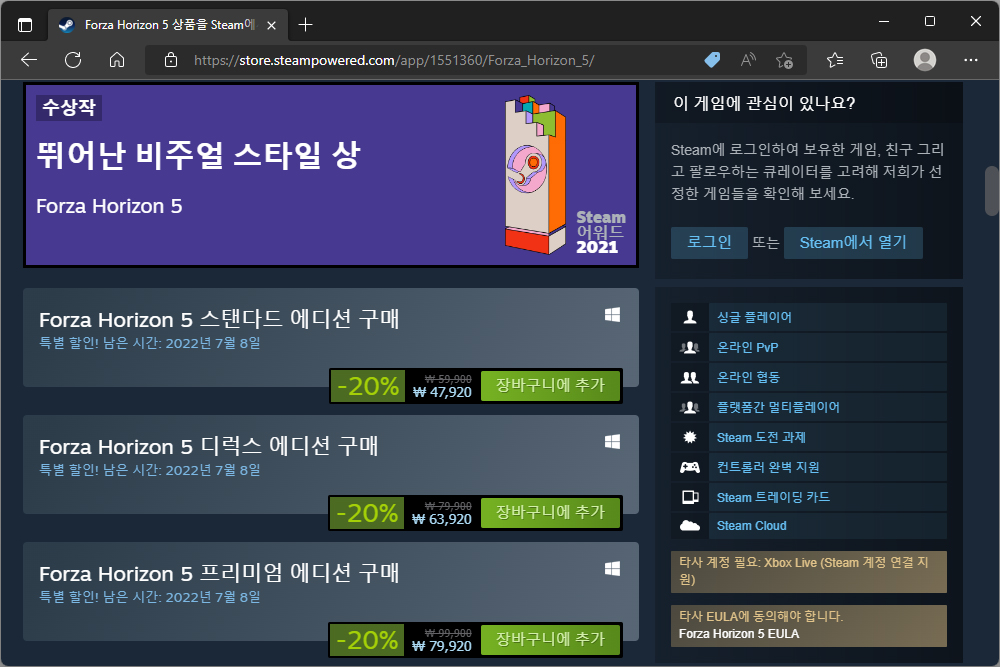1000x667 pixels.
Task: Click the Steam Awards 2021 winner banner
Action: coord(331,175)
